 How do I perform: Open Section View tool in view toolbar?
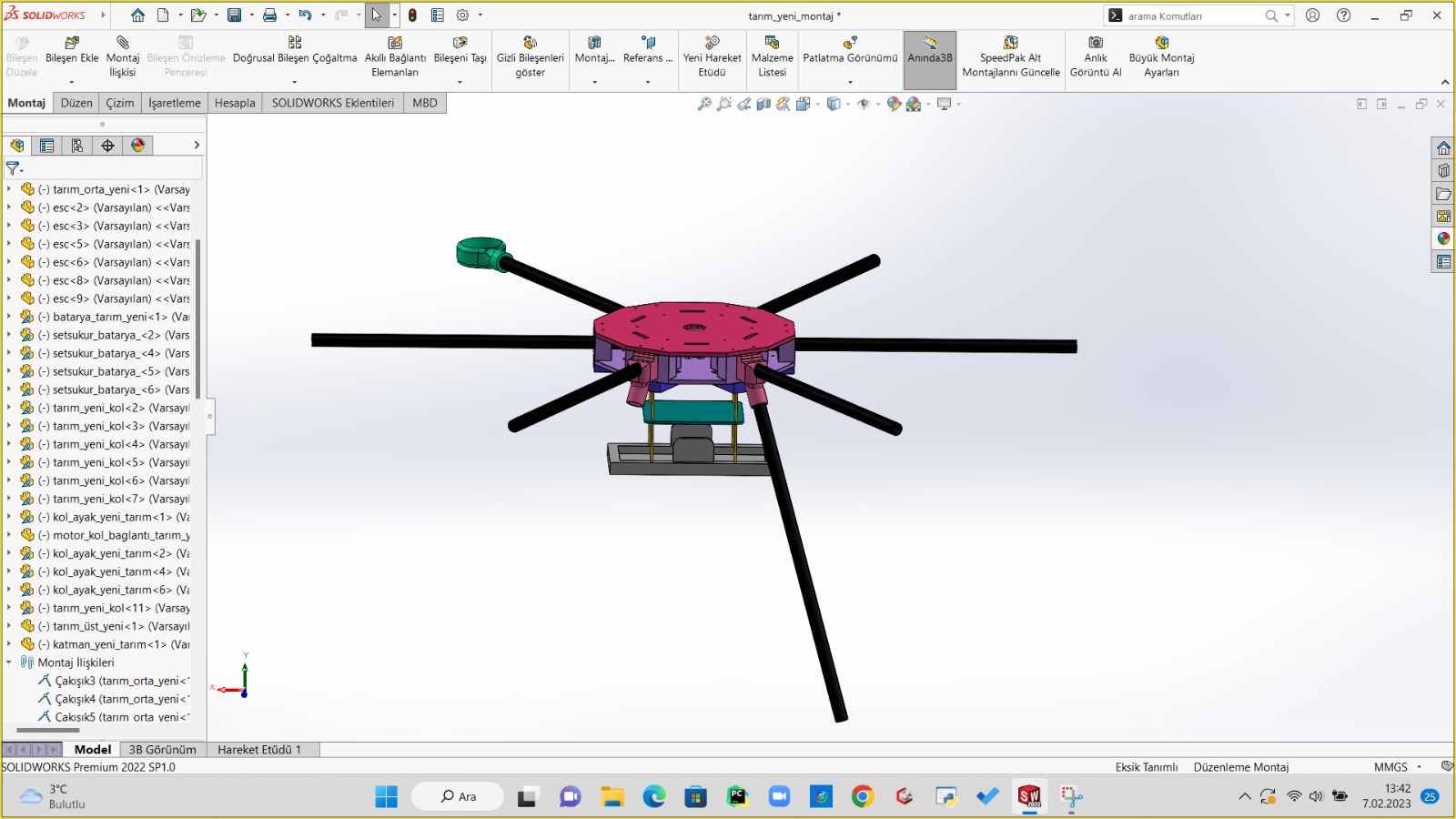coord(764,104)
